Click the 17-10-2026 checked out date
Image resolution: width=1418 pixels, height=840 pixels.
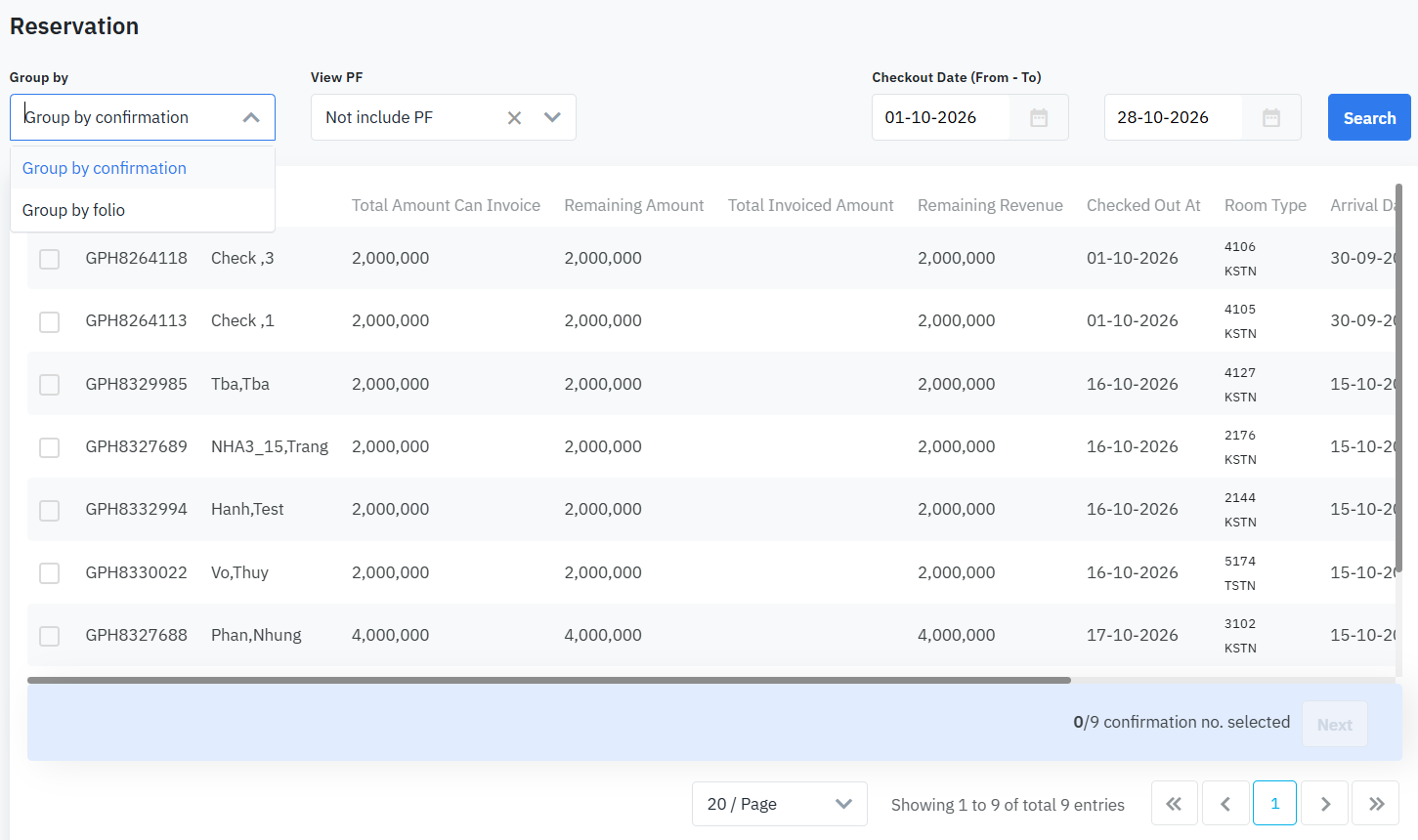tap(1133, 635)
